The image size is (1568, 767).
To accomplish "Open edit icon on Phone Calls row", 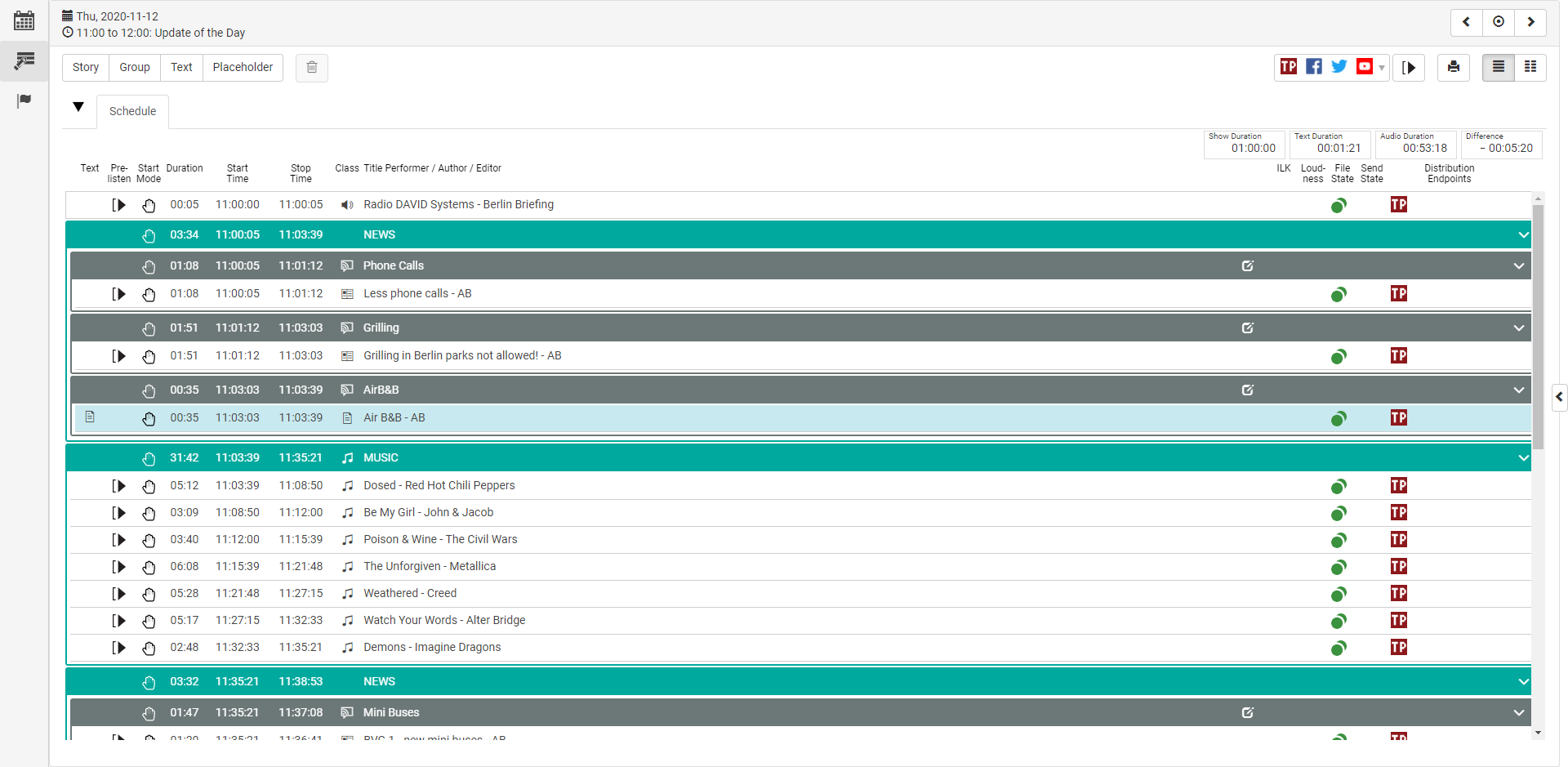I will click(x=1247, y=266).
